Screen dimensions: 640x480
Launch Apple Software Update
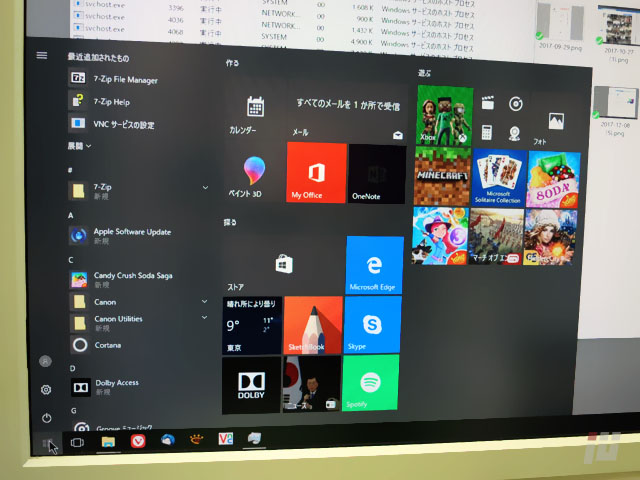click(120, 236)
